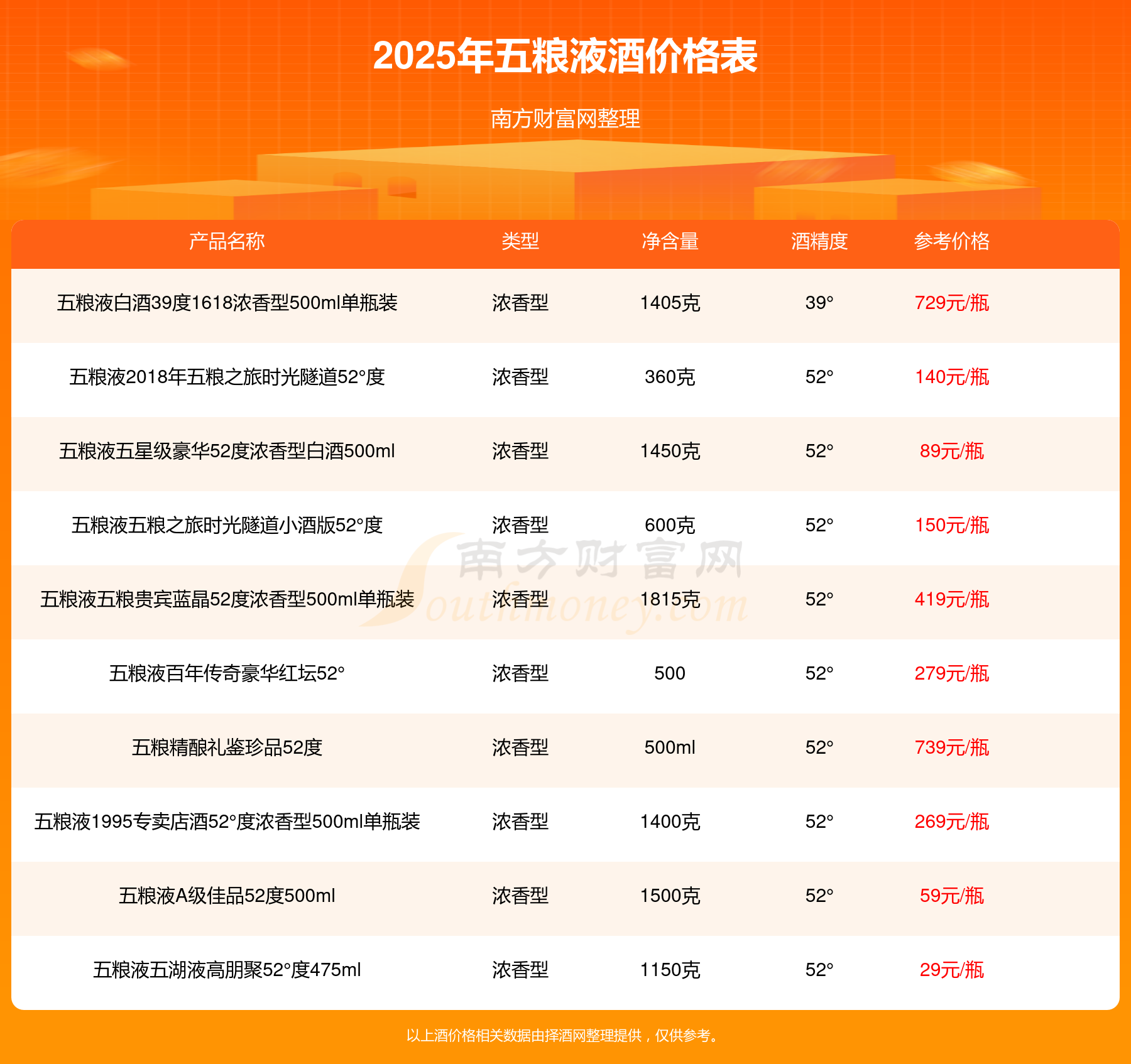Click the price "419元/瓶"
The image size is (1131, 1064).
[952, 599]
